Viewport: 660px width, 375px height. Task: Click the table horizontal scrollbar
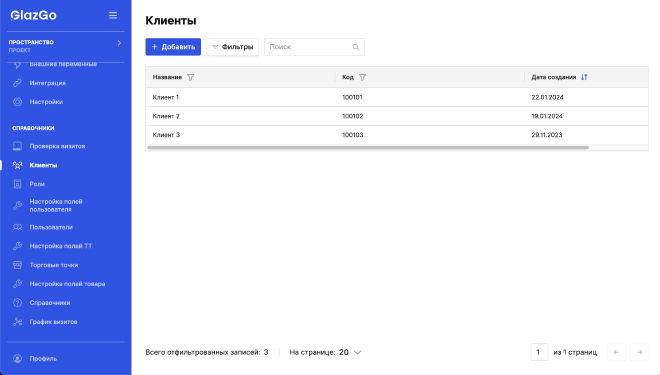click(x=367, y=148)
